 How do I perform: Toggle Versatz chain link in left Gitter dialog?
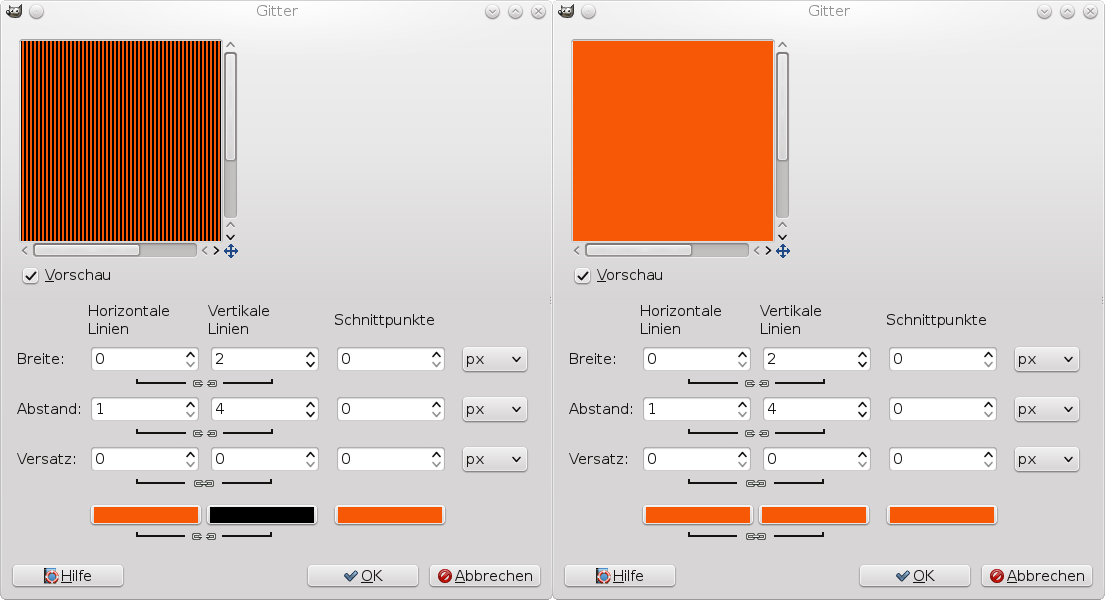(x=204, y=483)
